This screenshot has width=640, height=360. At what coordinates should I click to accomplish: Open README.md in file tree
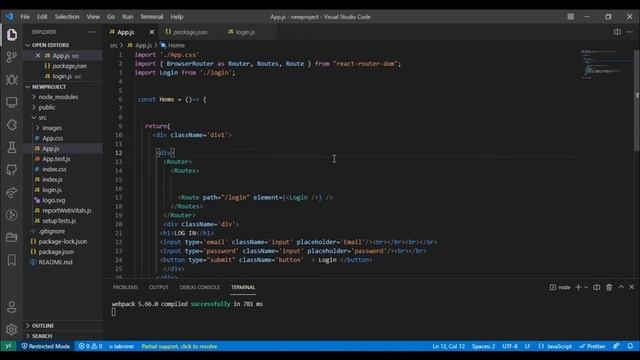(55, 262)
